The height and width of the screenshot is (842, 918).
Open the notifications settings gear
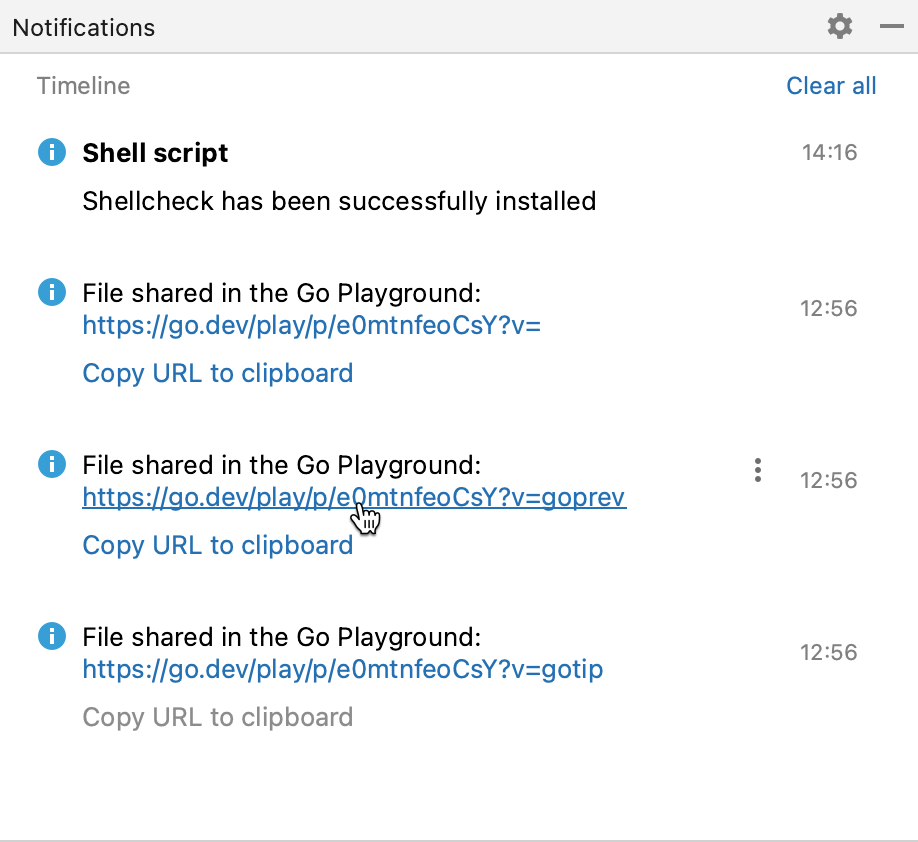point(840,27)
